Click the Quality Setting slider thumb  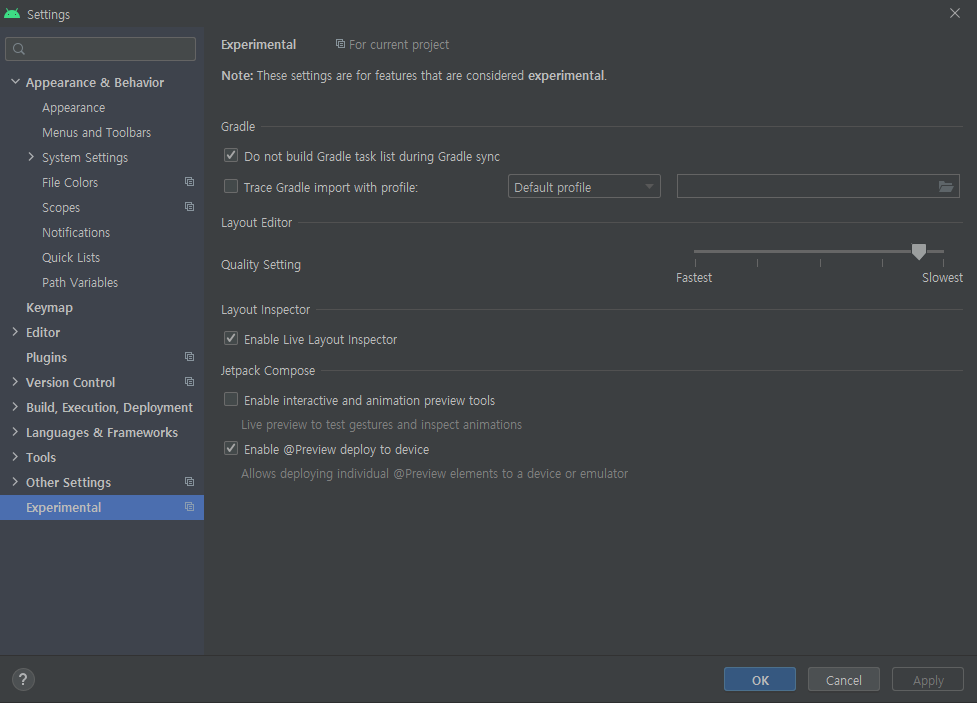918,251
